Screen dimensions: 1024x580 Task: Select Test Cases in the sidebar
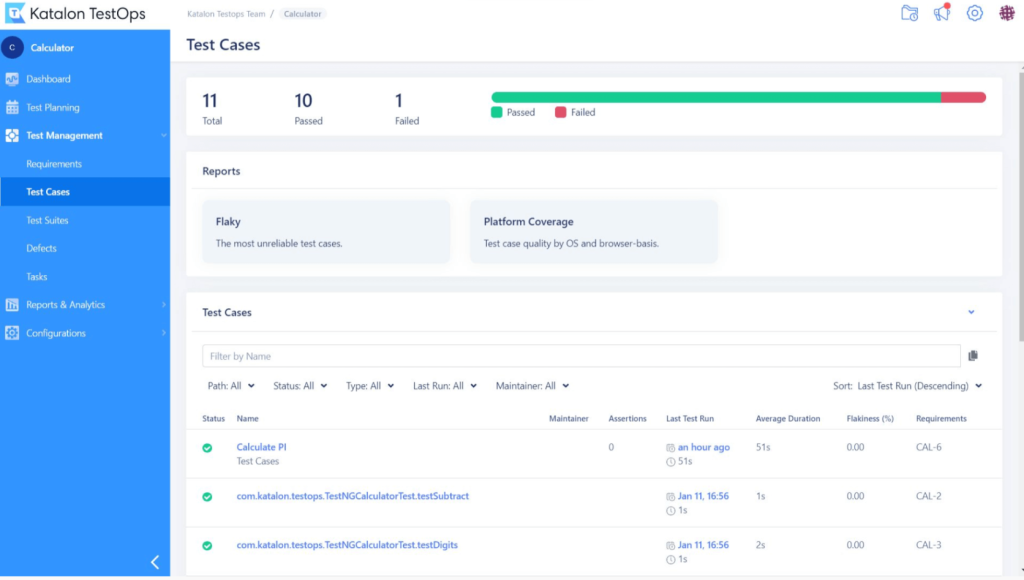pyautogui.click(x=85, y=192)
